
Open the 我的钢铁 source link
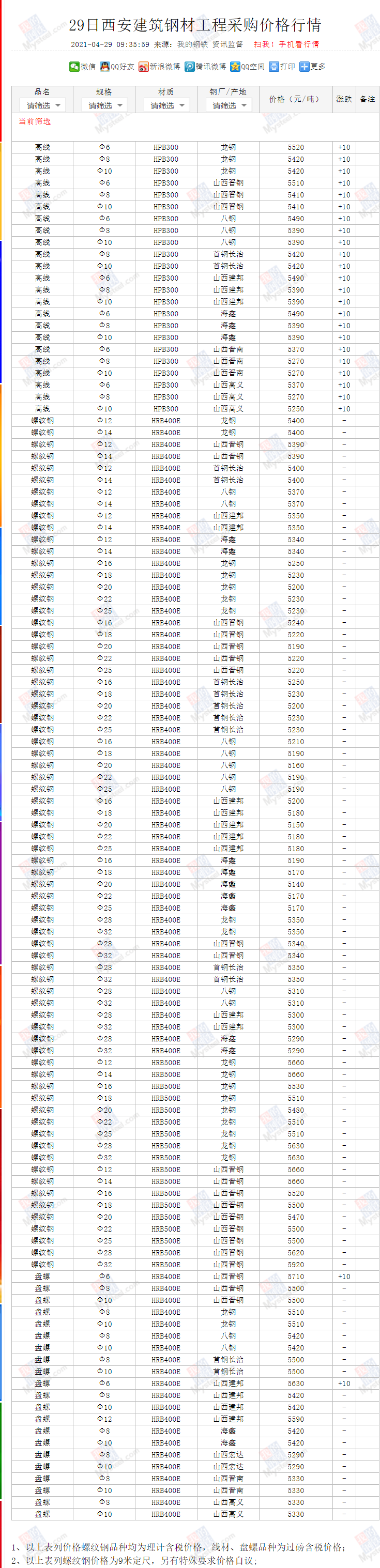193,44
